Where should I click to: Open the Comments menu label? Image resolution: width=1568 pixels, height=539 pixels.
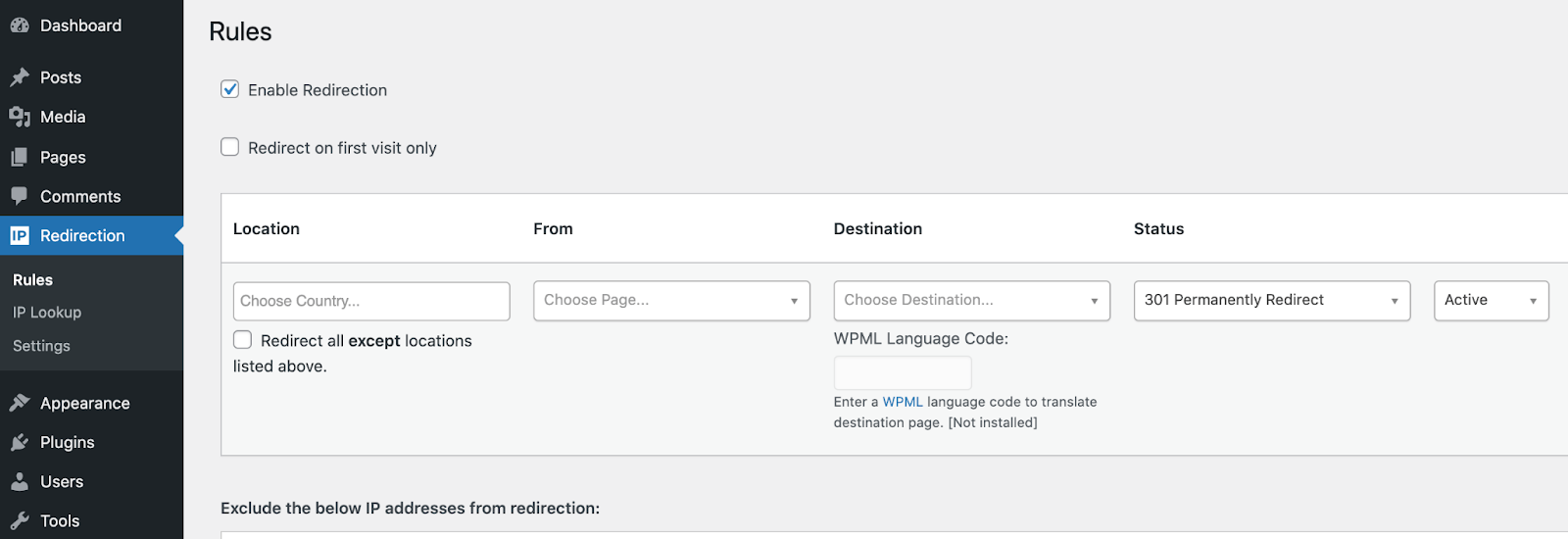(x=80, y=196)
